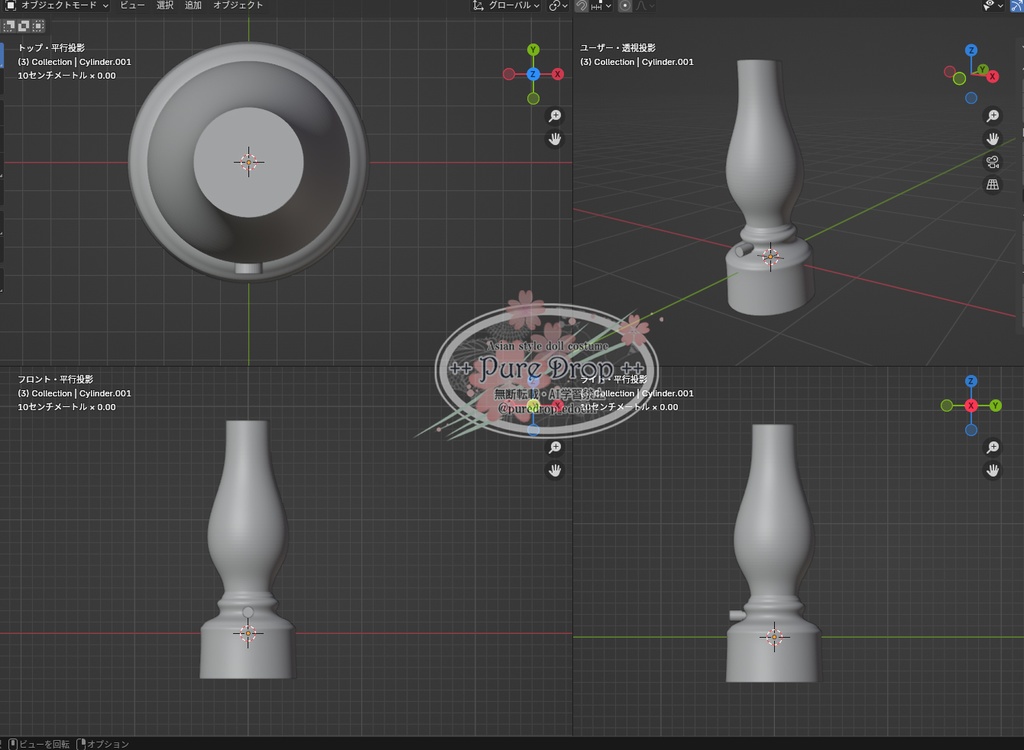Open the proportional editing falloff dropdown
The width and height of the screenshot is (1024, 750).
pos(645,5)
